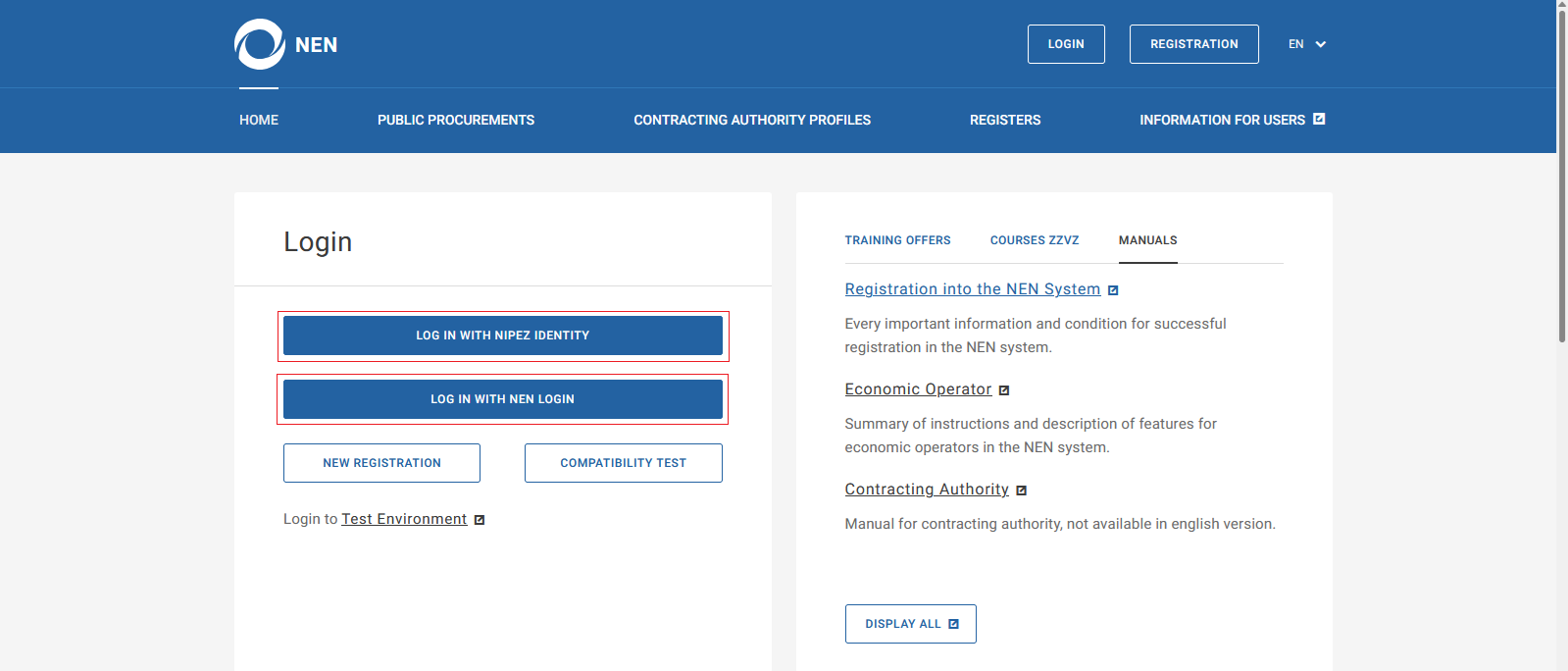Expand language chevron arrow
This screenshot has width=1568, height=671.
coord(1321,44)
